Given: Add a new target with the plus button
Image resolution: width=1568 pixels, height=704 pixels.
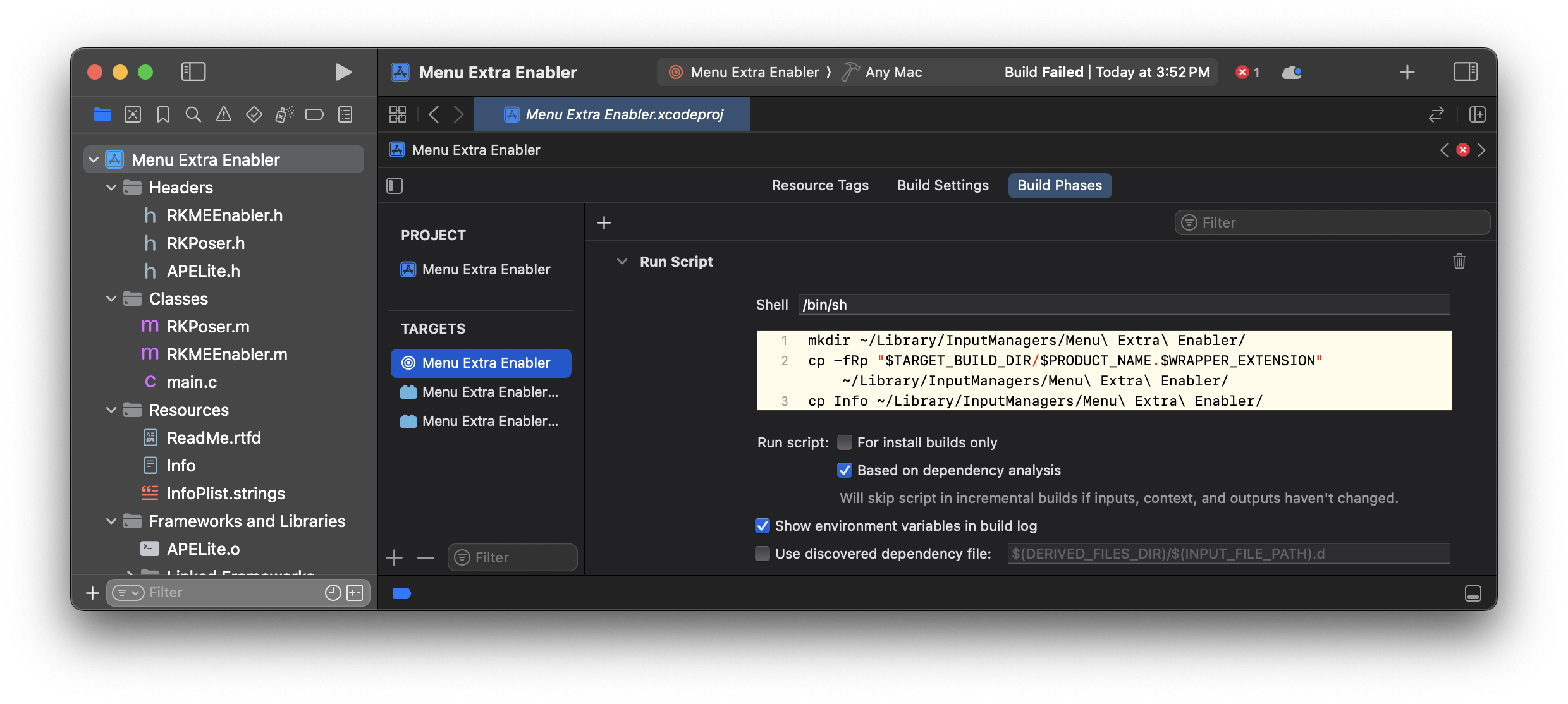Looking at the screenshot, I should pos(395,557).
